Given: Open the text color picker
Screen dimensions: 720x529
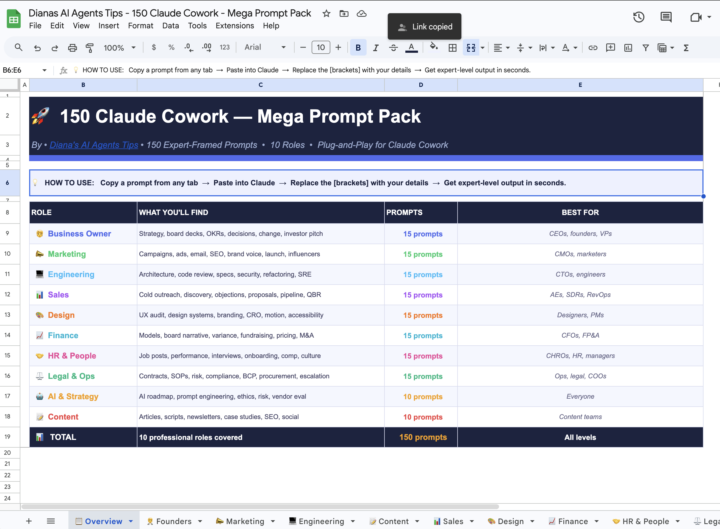Looking at the screenshot, I should [x=411, y=48].
